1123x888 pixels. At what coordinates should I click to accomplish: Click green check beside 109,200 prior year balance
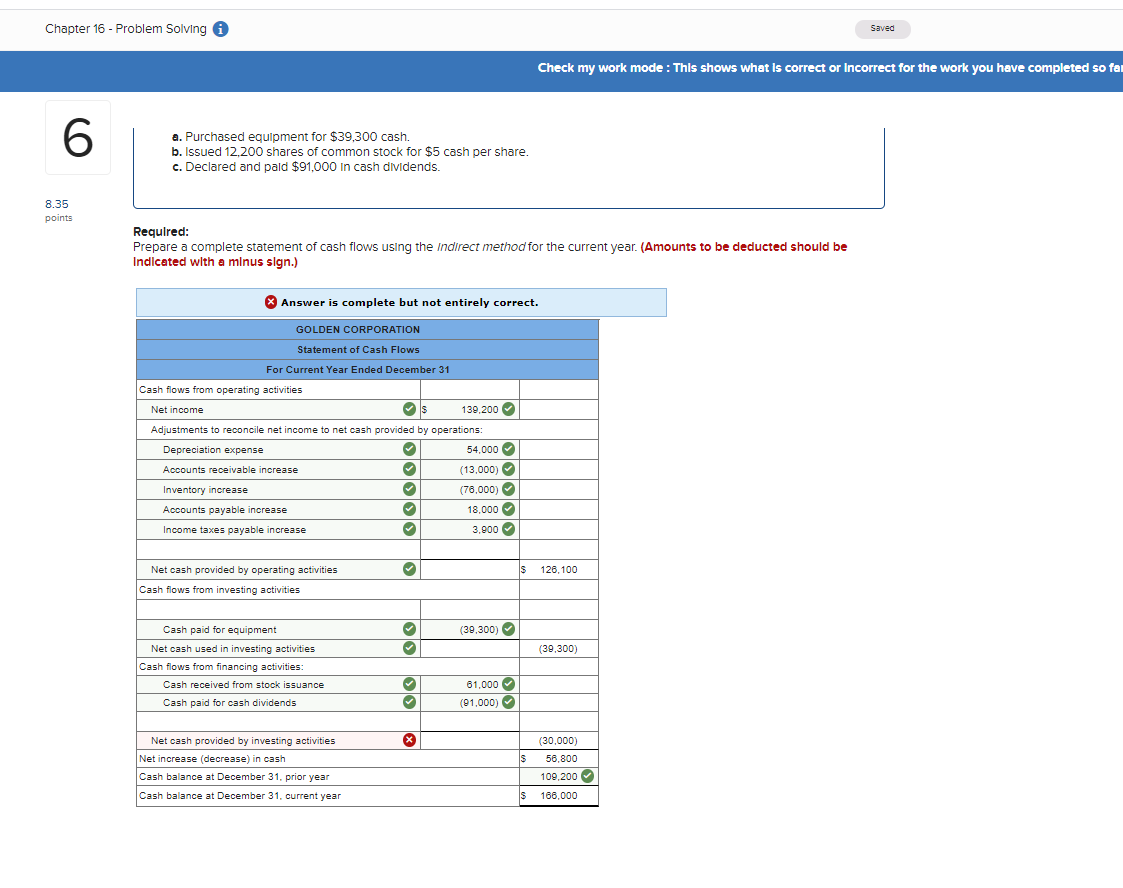coord(587,776)
